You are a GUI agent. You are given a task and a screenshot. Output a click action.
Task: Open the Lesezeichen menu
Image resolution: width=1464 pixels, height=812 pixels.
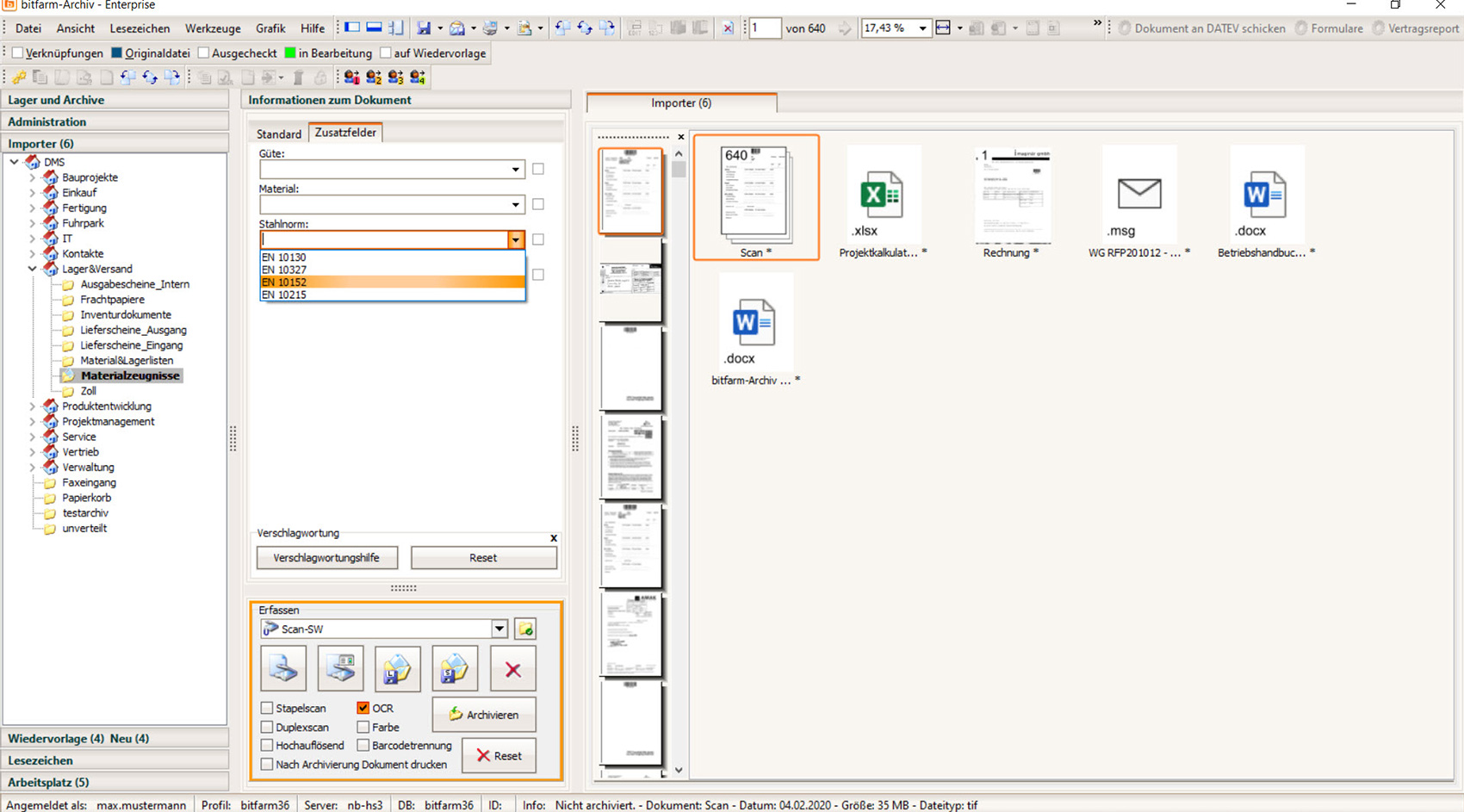pyautogui.click(x=140, y=28)
